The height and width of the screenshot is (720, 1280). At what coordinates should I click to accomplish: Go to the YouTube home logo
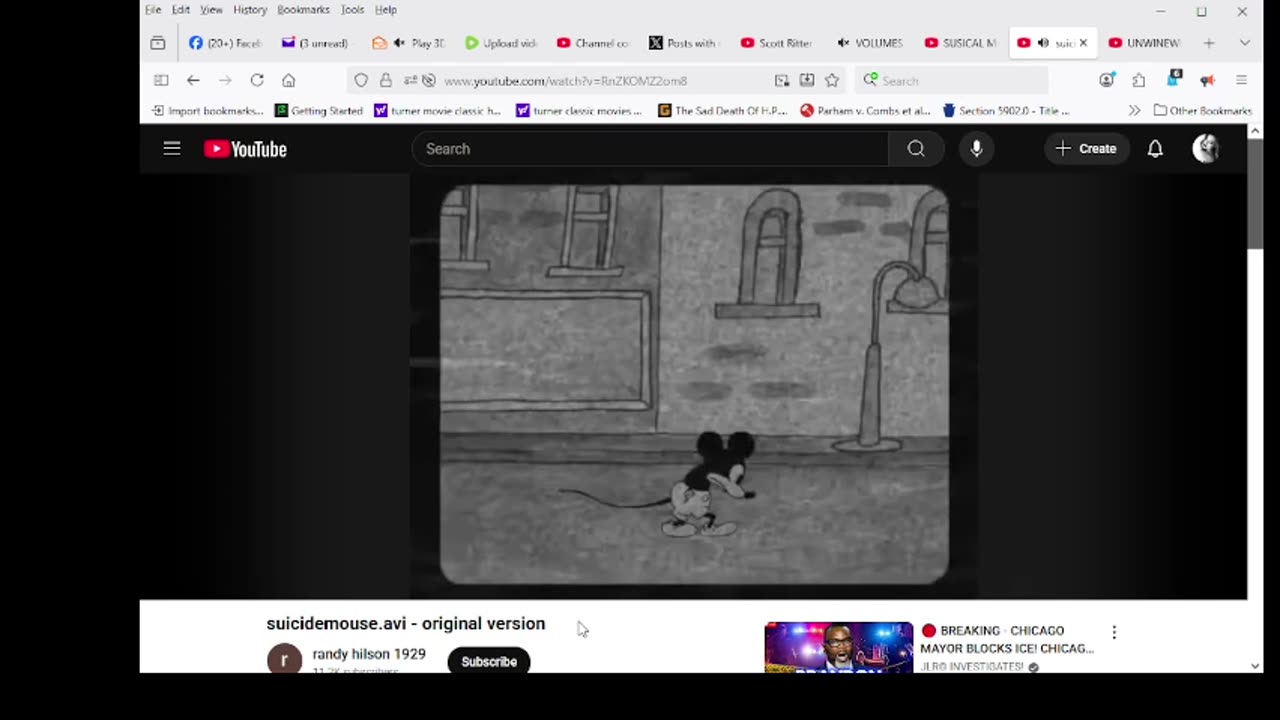tap(245, 149)
